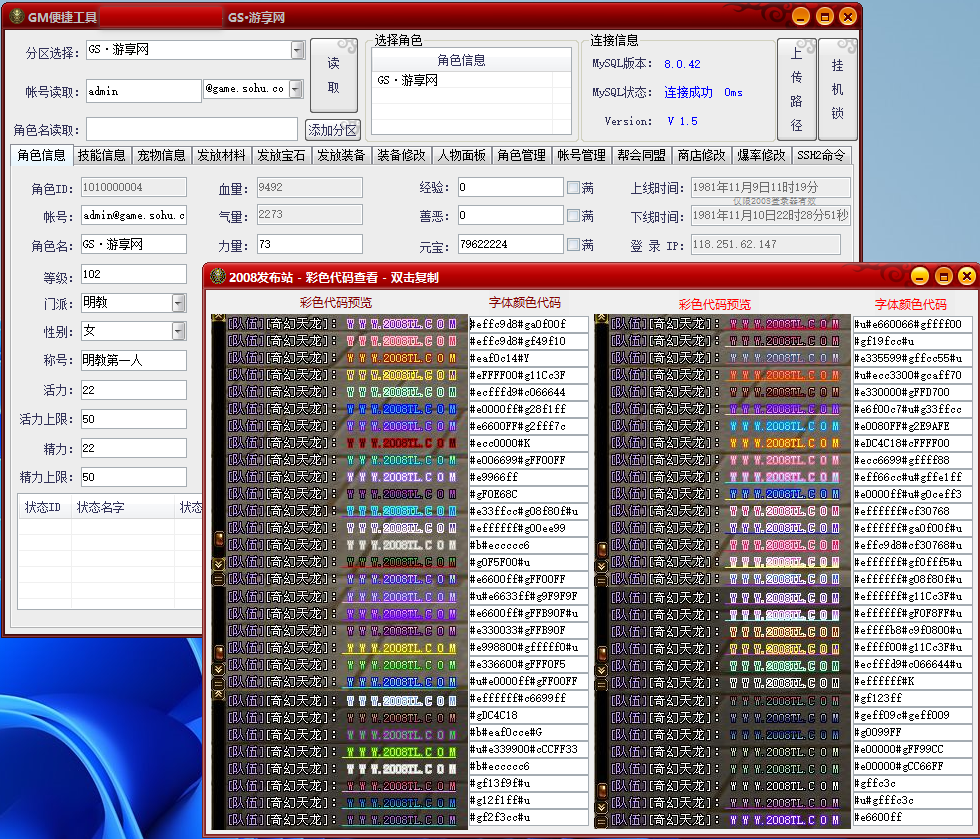Click the 挂机锁 button
980x839 pixels.
[x=838, y=89]
